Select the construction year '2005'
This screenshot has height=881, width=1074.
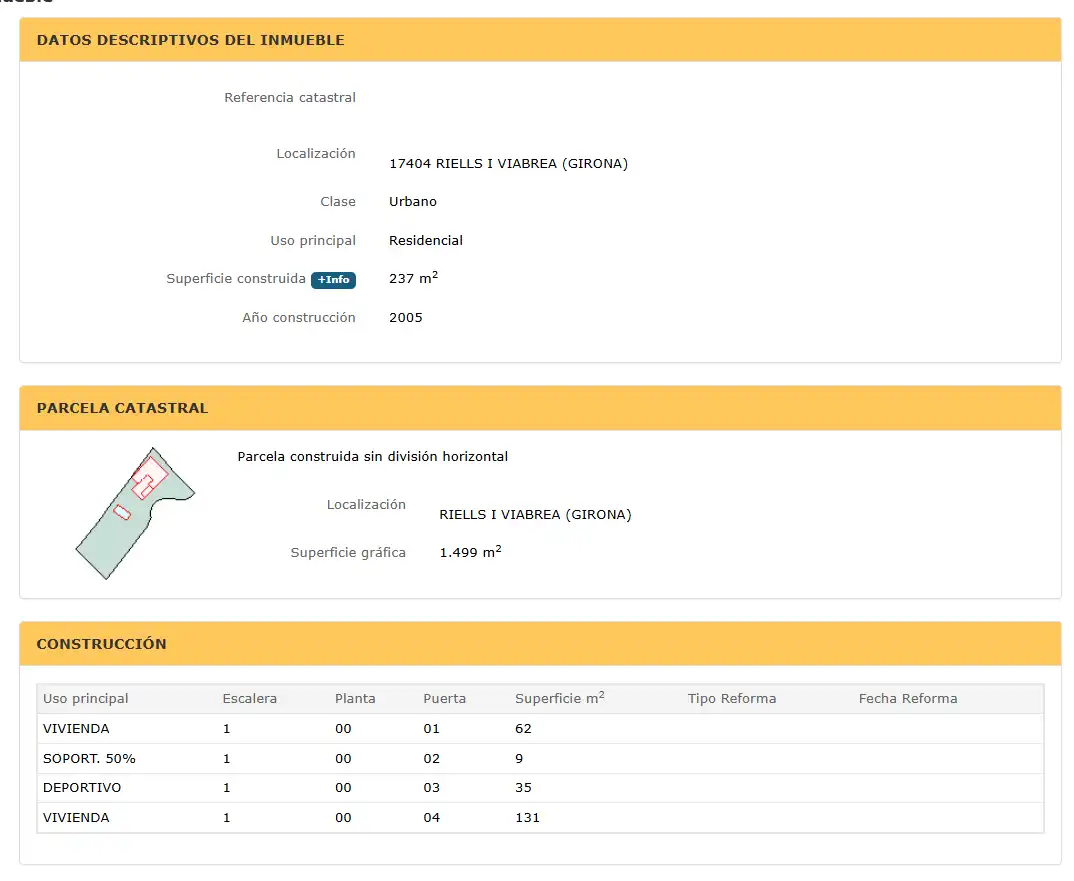[405, 318]
